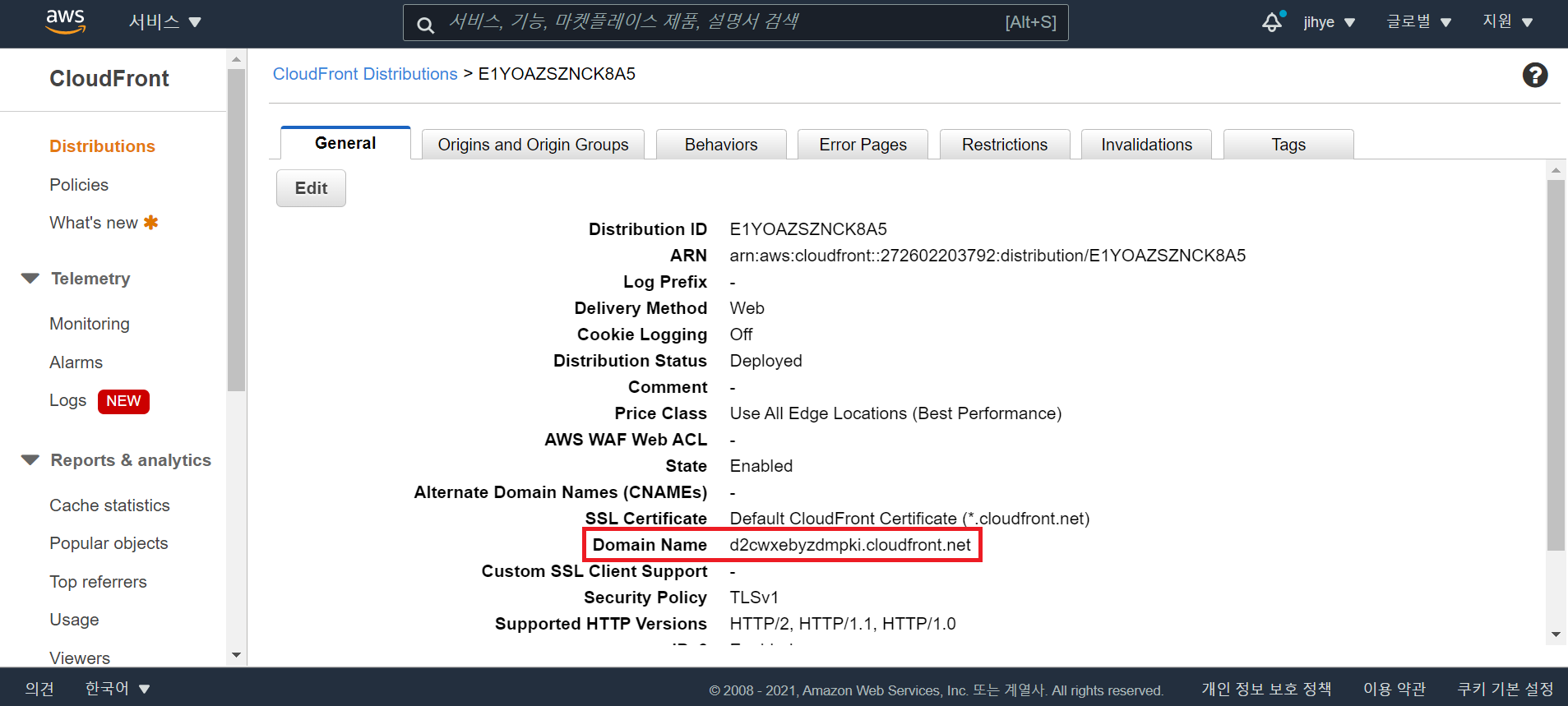Click the orange asterisk beside What's new
This screenshot has height=706, width=1568.
coord(151,222)
